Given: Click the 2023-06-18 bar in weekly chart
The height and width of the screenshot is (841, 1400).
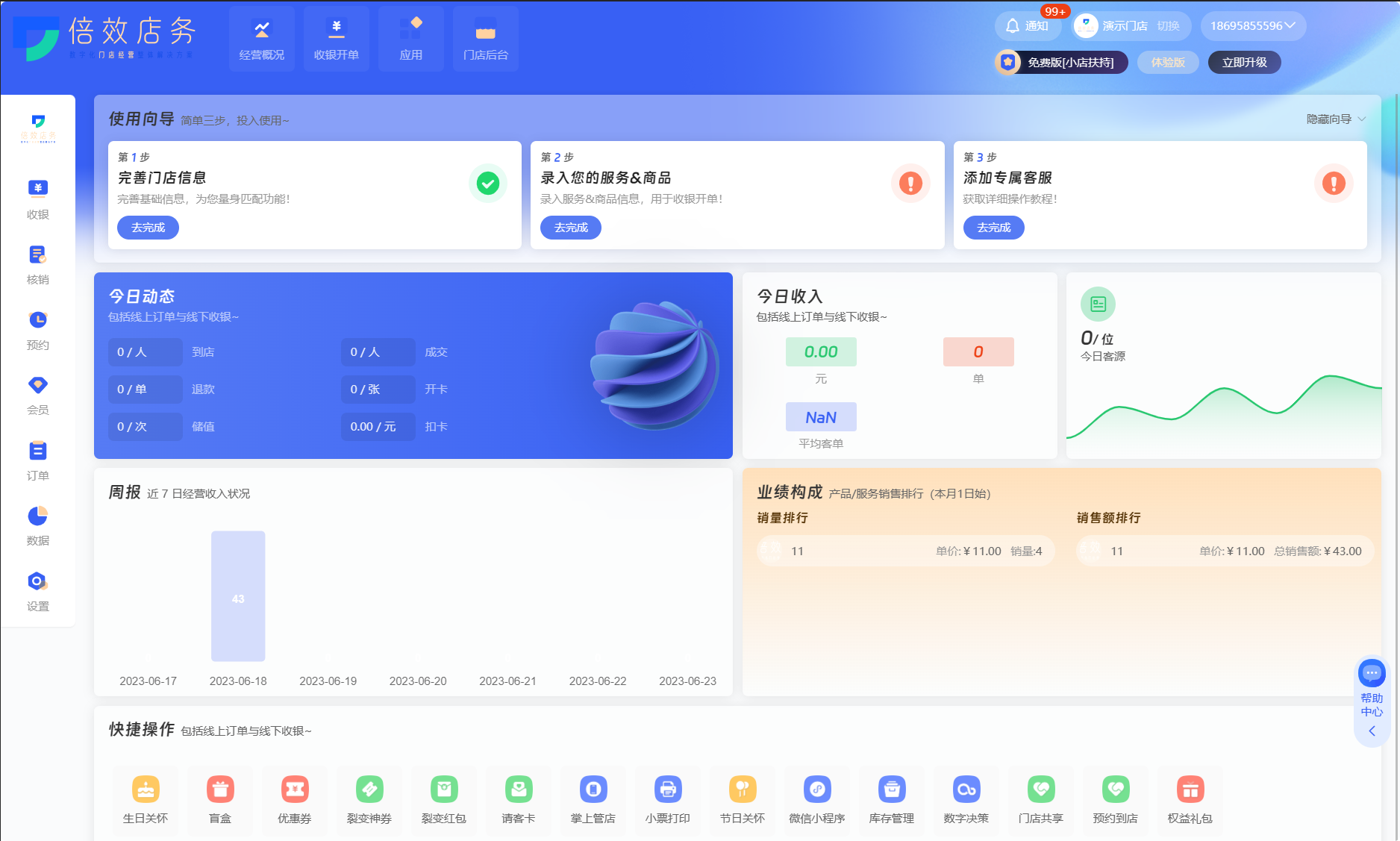Looking at the screenshot, I should click(x=238, y=596).
